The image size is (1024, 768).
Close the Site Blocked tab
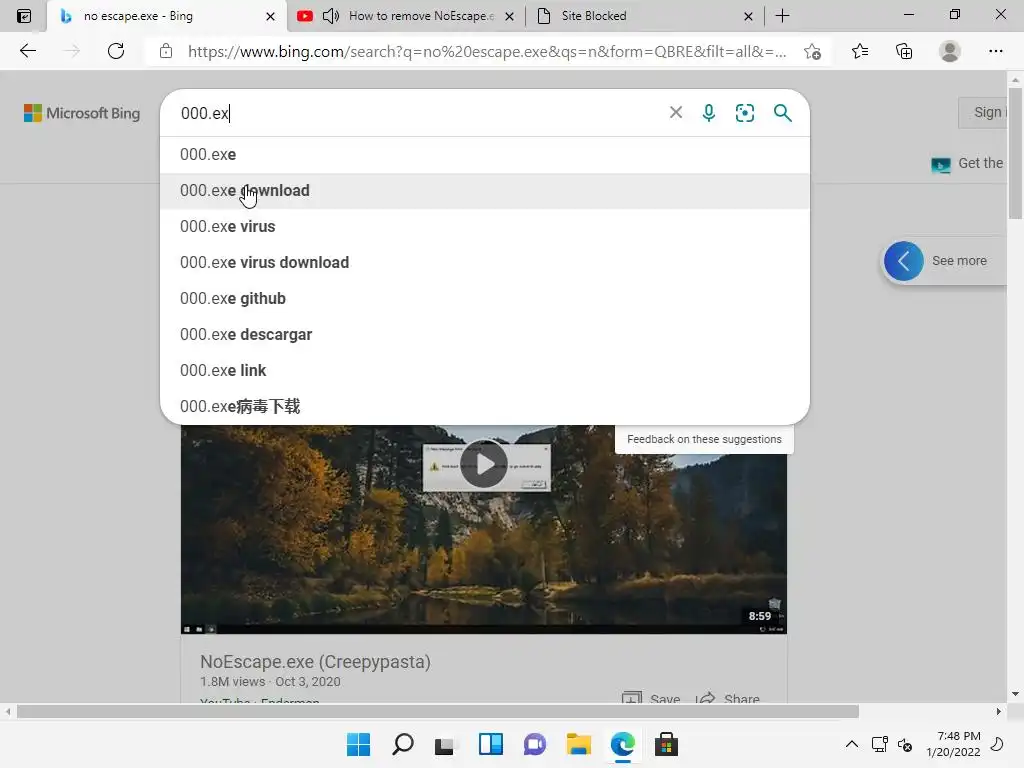click(x=748, y=16)
